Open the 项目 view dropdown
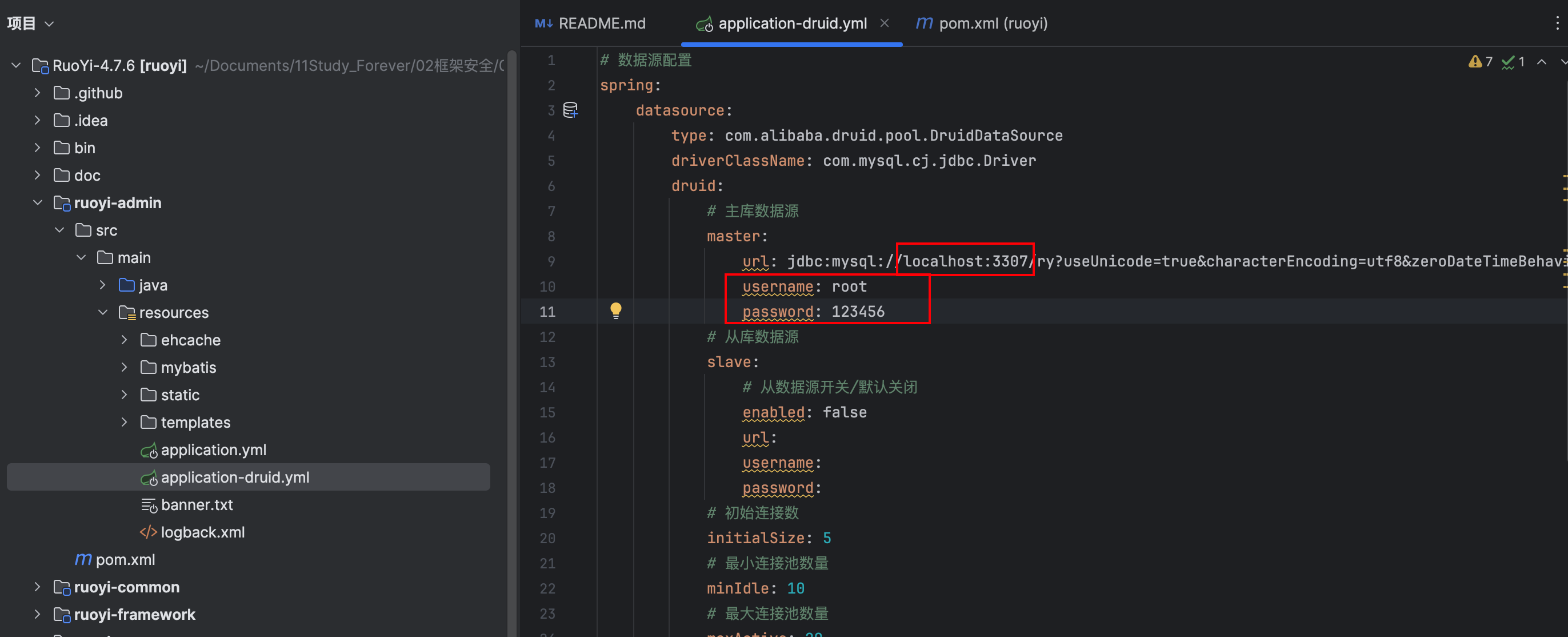This screenshot has height=637, width=1568. [30, 23]
